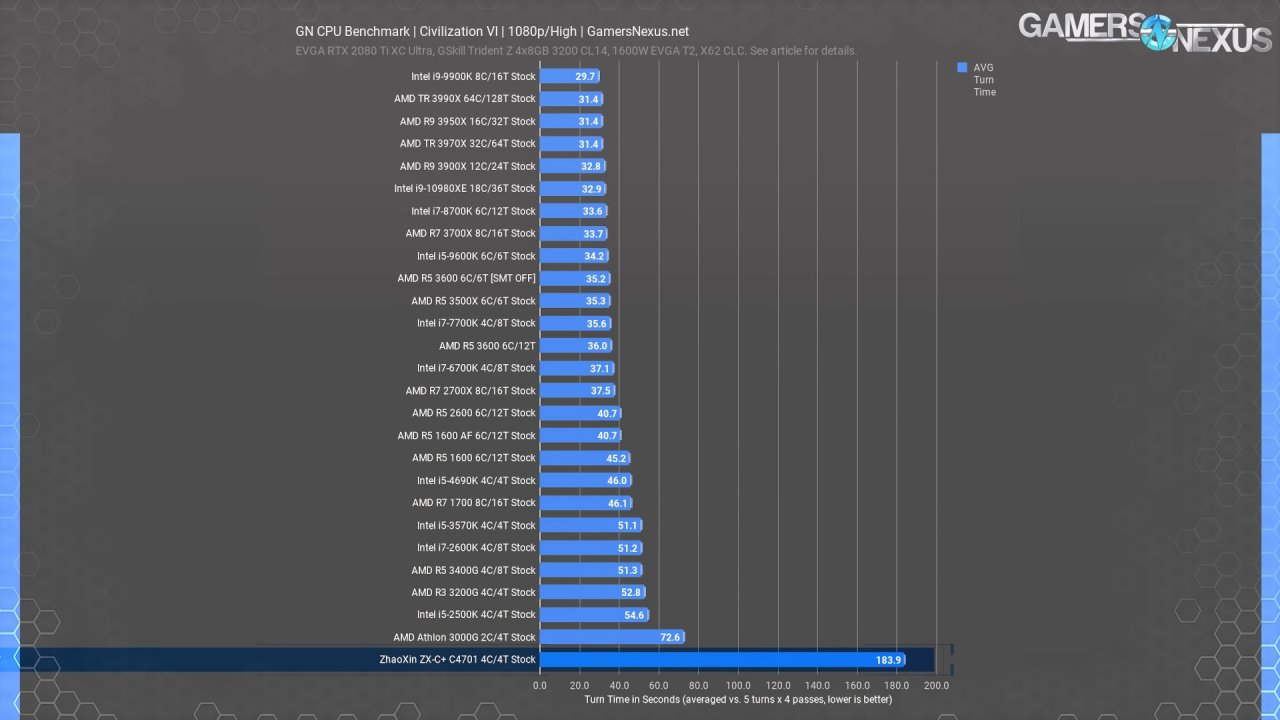Select the 'AMD R9 3950X 16C/32T Stock' label
Image resolution: width=1280 pixels, height=720 pixels.
point(468,121)
